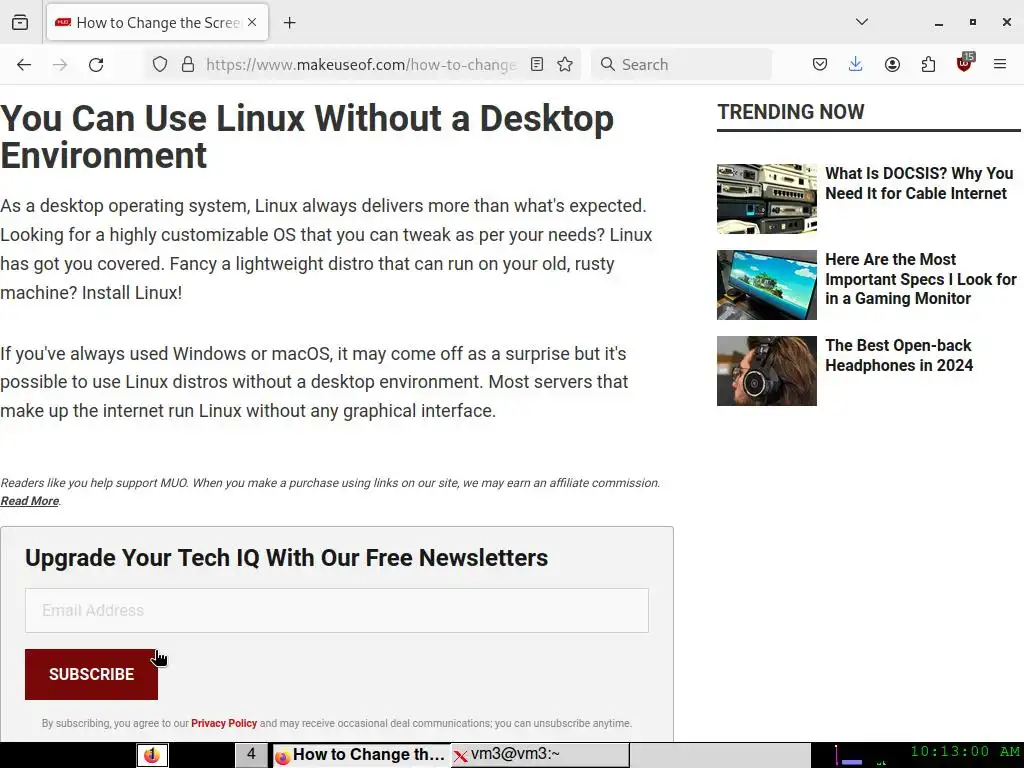Go back to the previous page
The width and height of the screenshot is (1024, 768).
24,64
